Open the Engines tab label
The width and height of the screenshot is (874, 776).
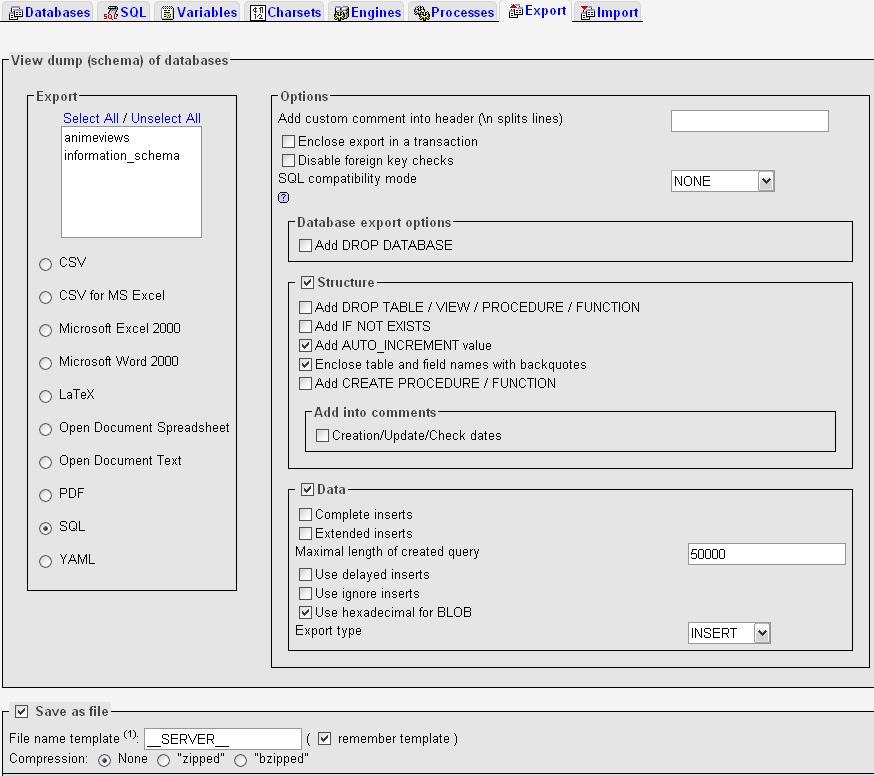pyautogui.click(x=376, y=12)
